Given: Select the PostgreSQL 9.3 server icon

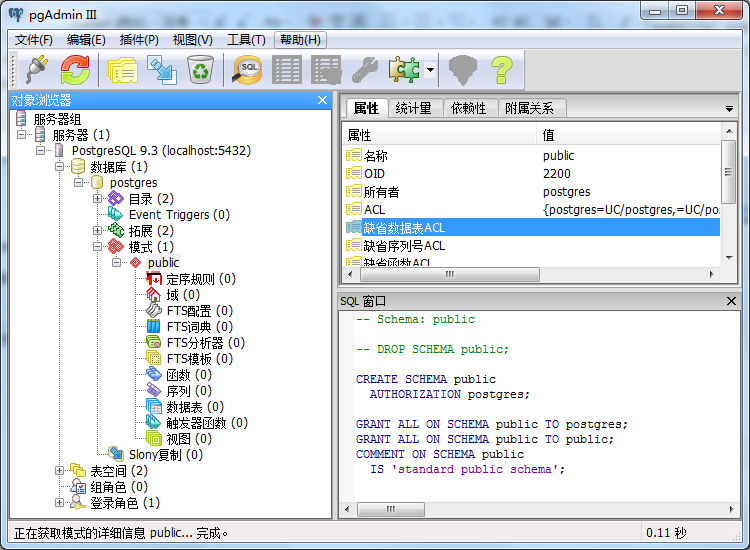Looking at the screenshot, I should click(x=59, y=151).
